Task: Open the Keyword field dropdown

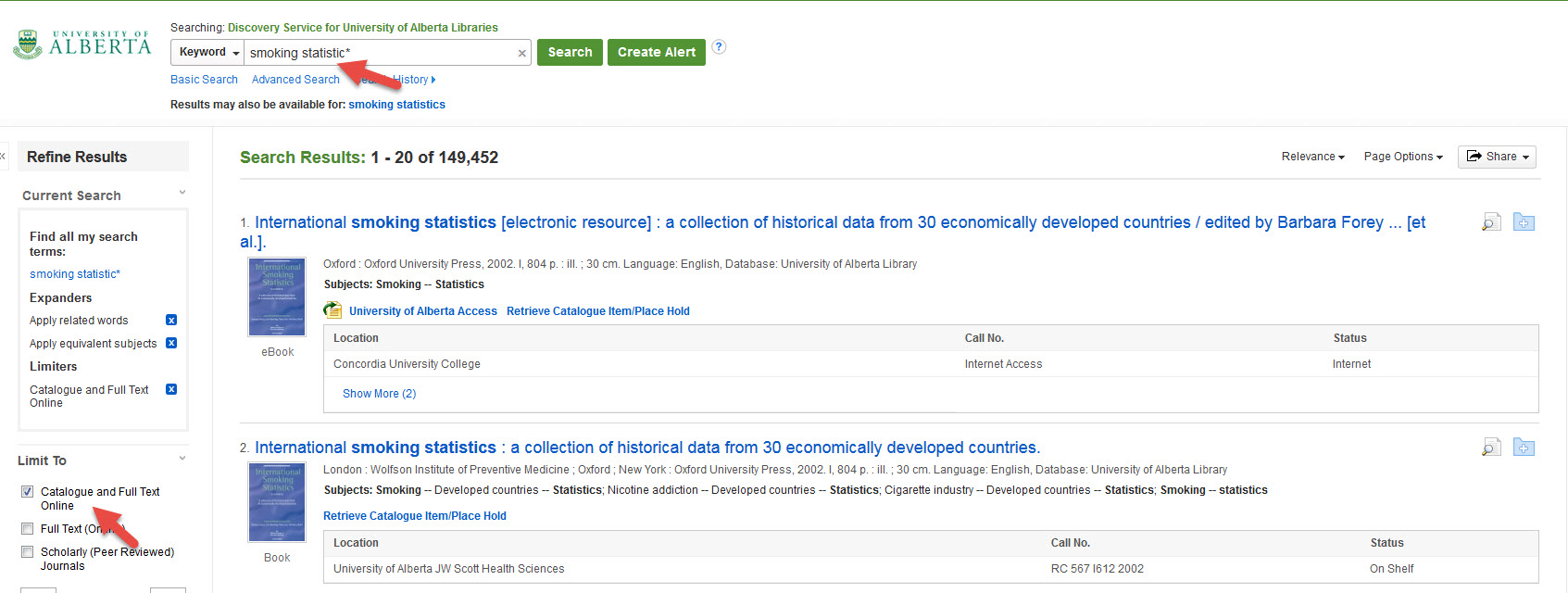Action: click(207, 53)
